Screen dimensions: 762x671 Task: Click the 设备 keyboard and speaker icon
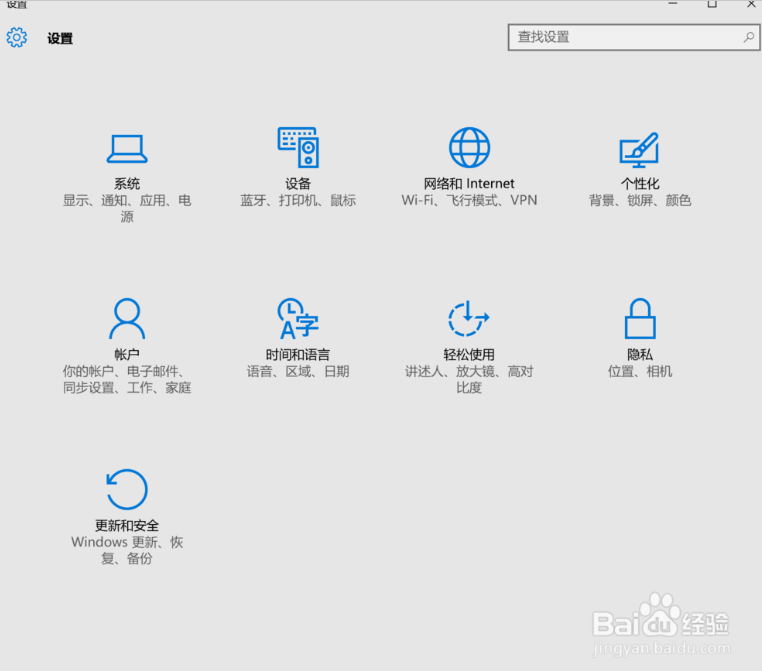coord(298,148)
